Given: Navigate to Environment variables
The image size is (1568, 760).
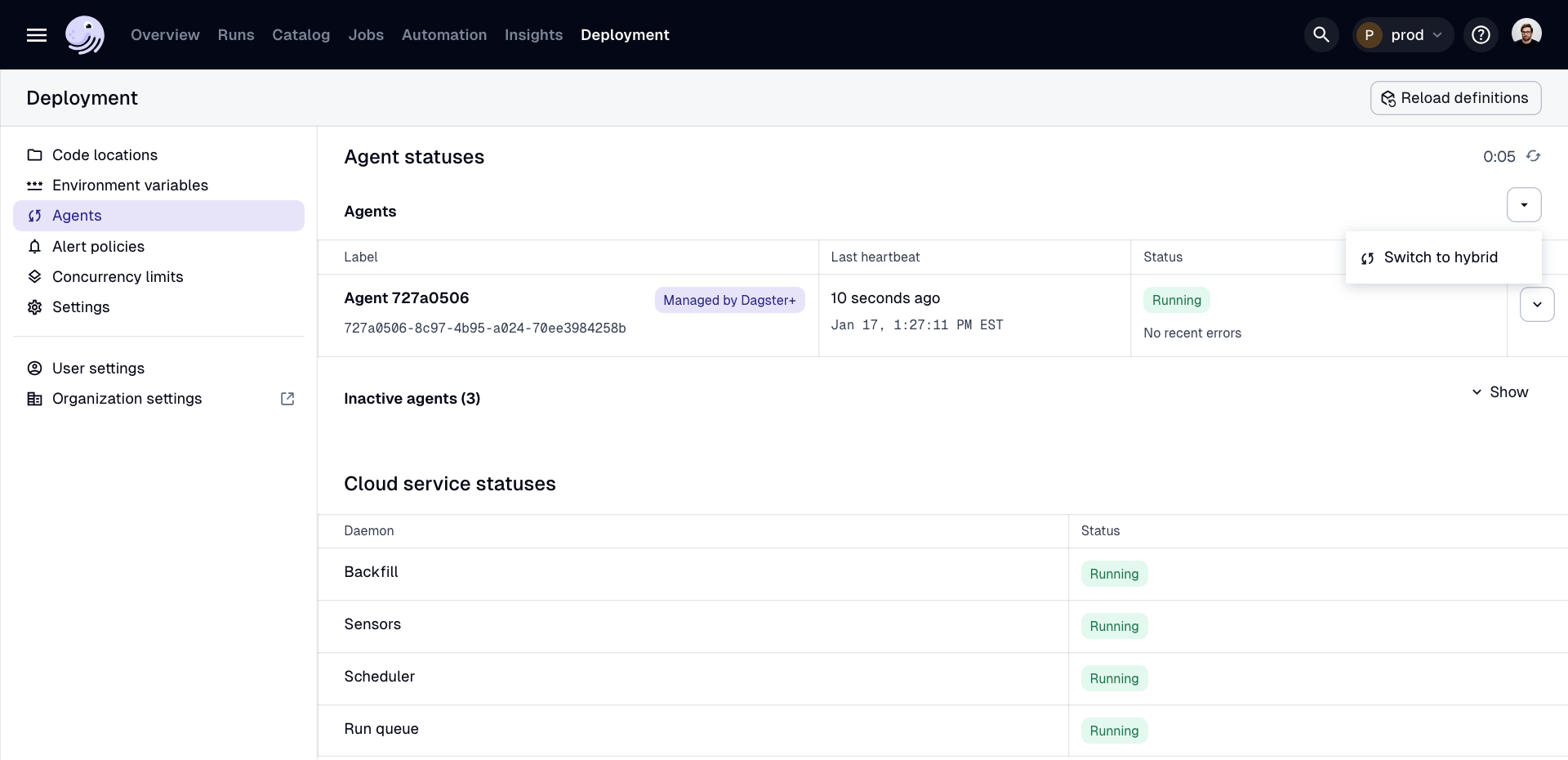Looking at the screenshot, I should tap(130, 186).
